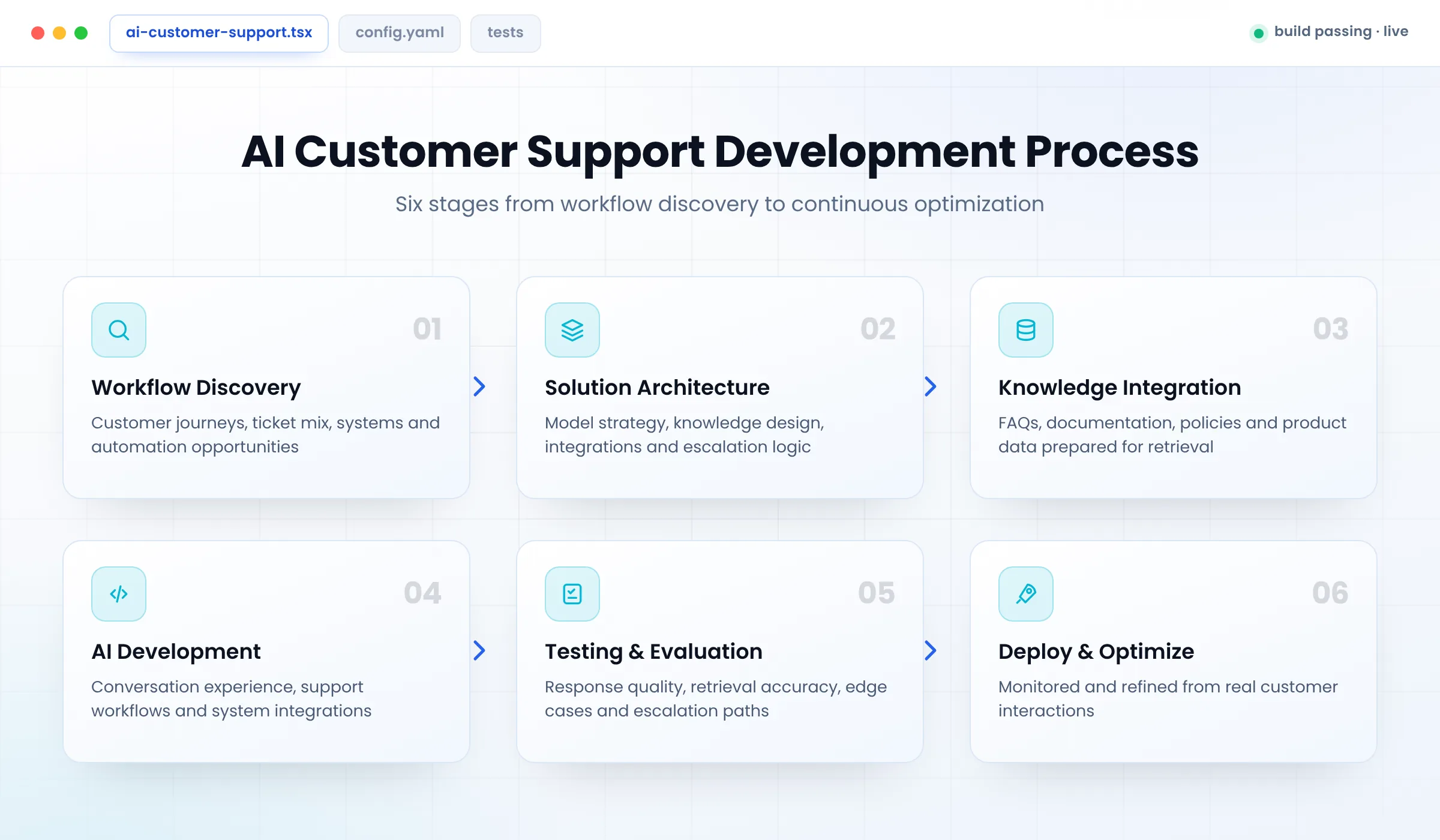This screenshot has width=1440, height=840.
Task: Switch to the tests tab
Action: point(505,33)
